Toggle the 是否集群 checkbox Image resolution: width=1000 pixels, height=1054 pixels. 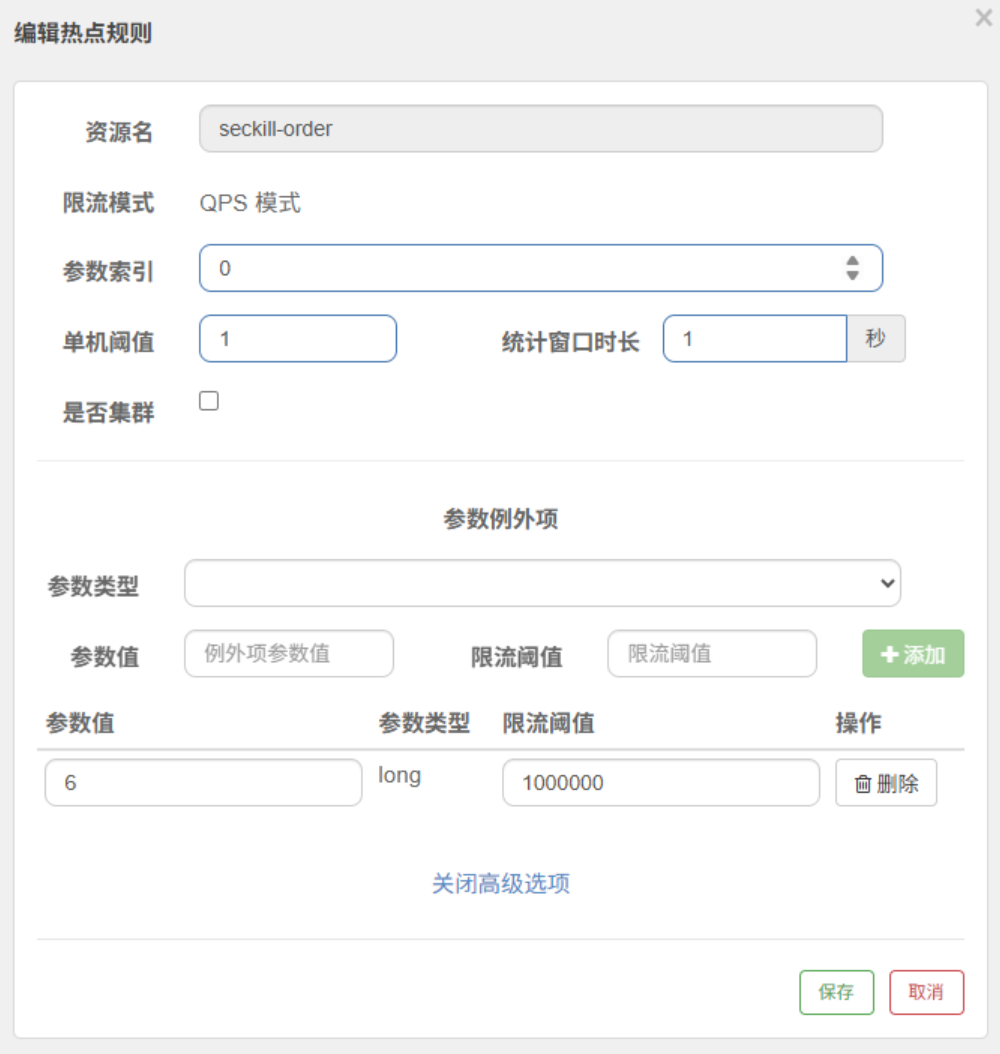(209, 401)
